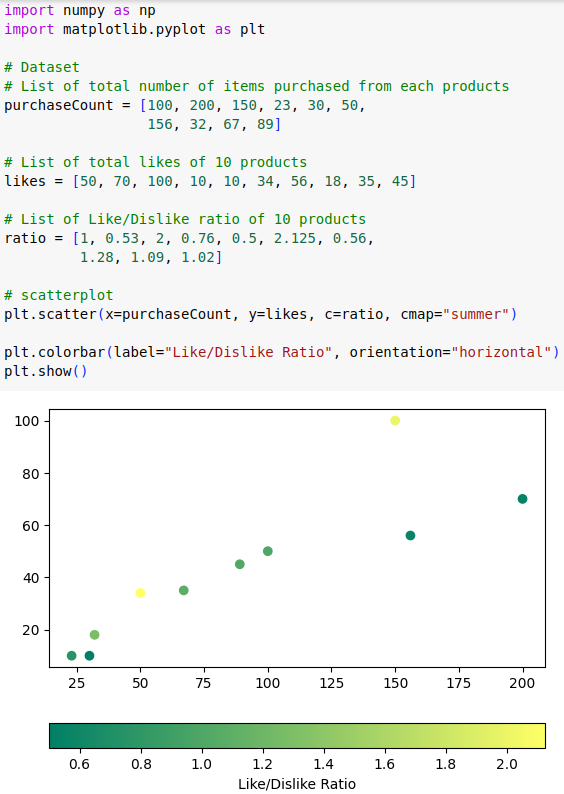Click the scatter point at purchase count 100

tap(268, 551)
